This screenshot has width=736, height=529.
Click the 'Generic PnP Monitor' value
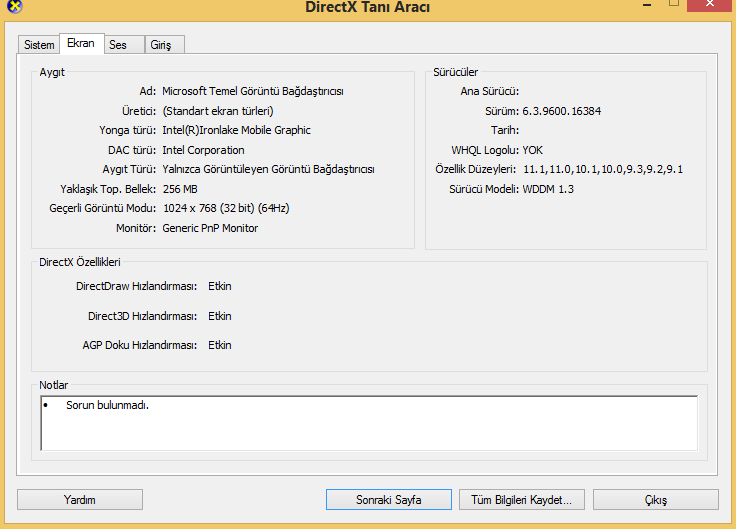pyautogui.click(x=210, y=228)
